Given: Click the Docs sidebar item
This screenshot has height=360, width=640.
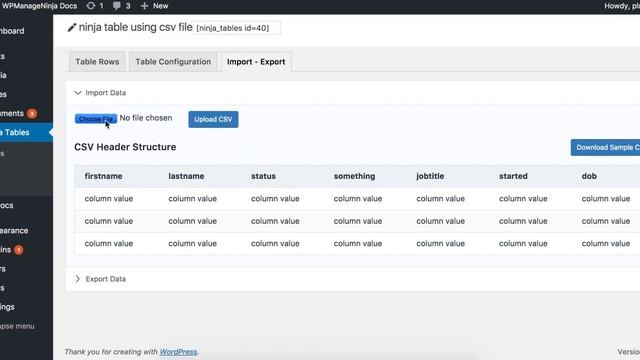Looking at the screenshot, I should point(7,205).
